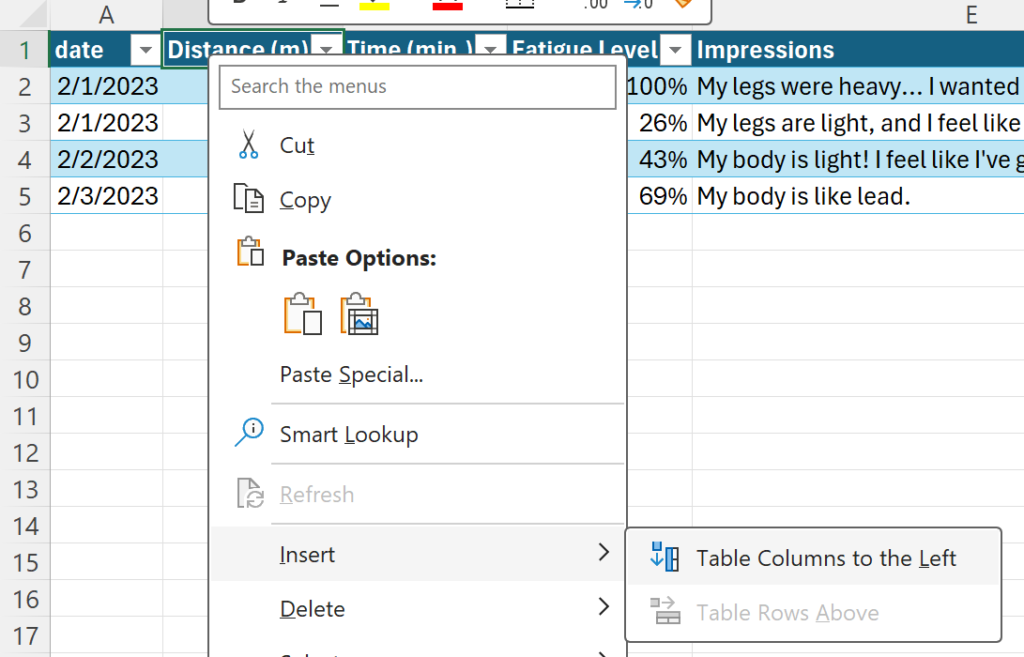
Task: Select row 8 header
Action: 25,306
